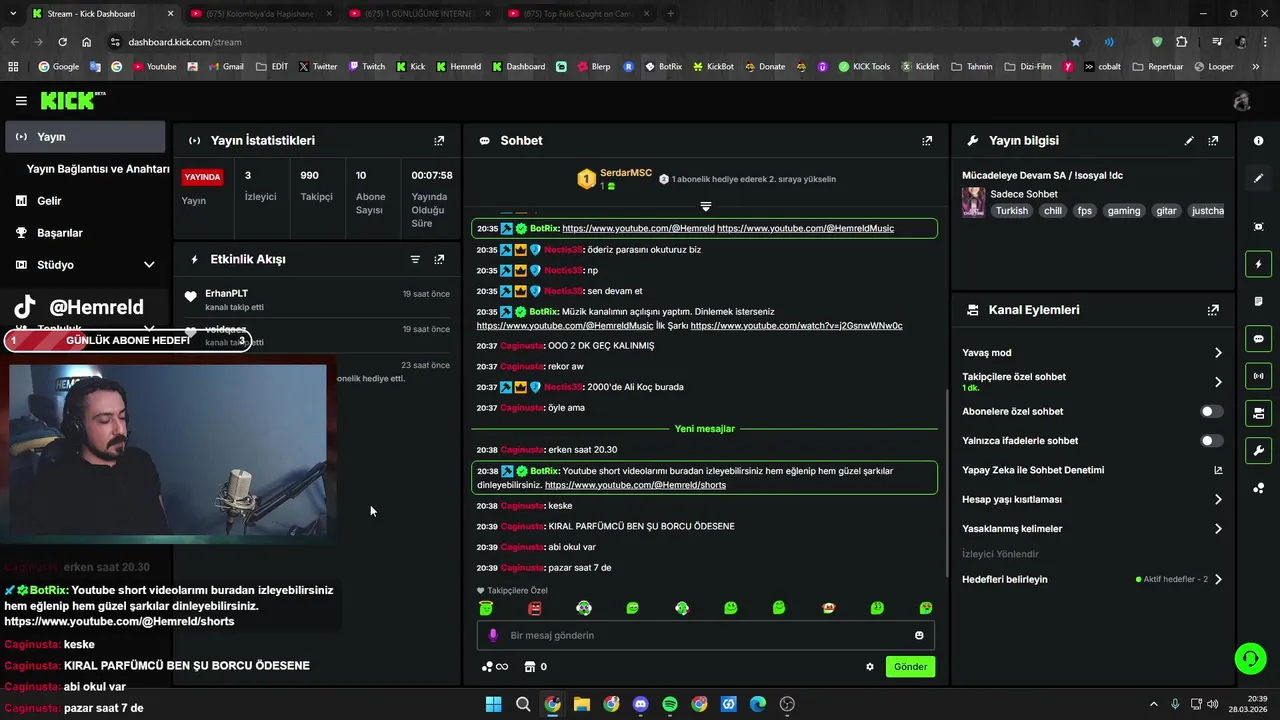Open external link for Yapay Zeka ile Sohbet Denetimi
The height and width of the screenshot is (720, 1280).
click(1218, 470)
